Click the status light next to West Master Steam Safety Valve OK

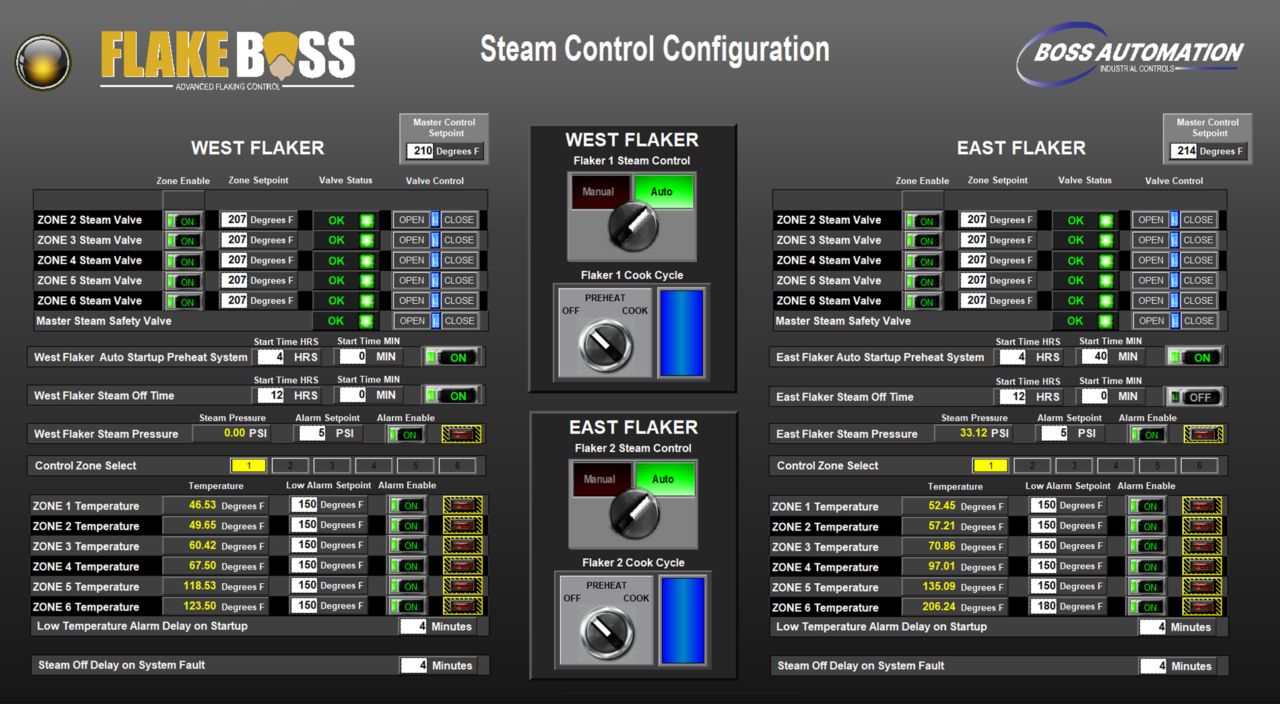pos(366,320)
